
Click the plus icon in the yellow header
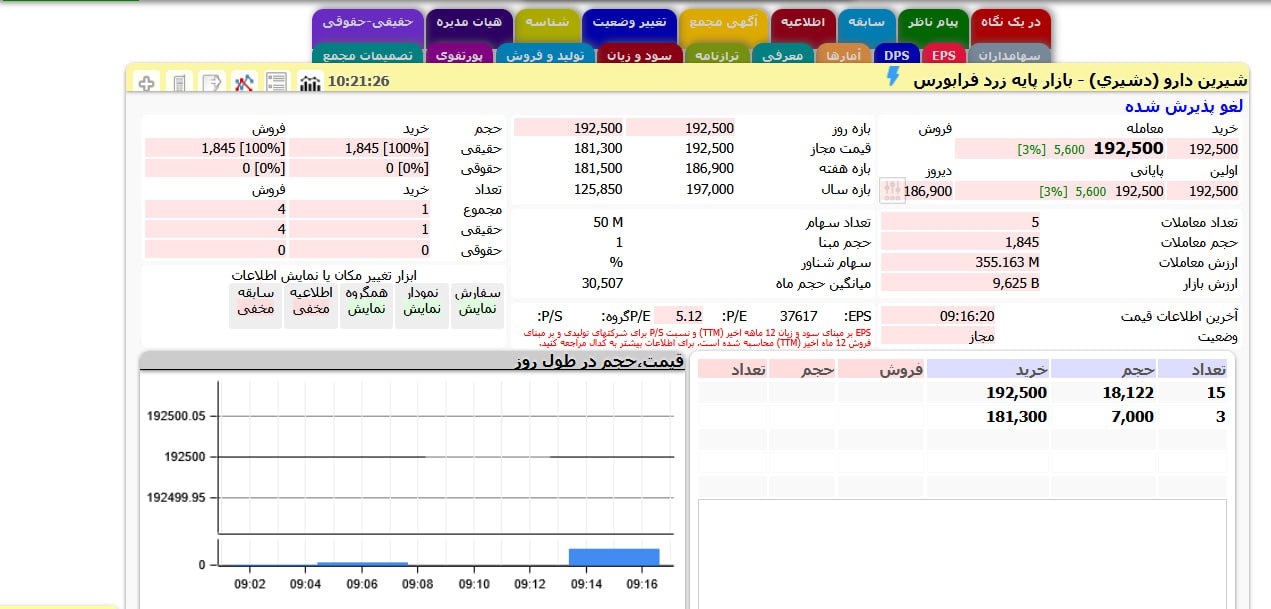[x=147, y=82]
